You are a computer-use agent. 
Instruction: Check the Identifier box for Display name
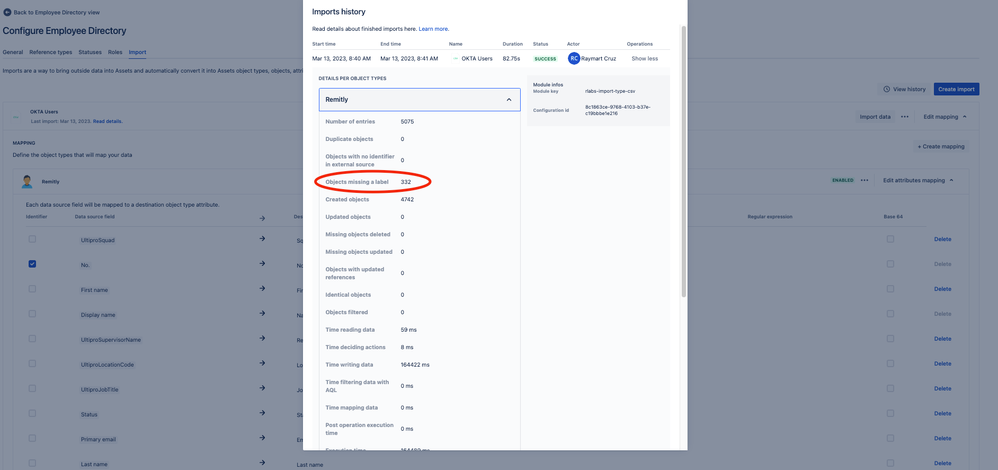32,313
